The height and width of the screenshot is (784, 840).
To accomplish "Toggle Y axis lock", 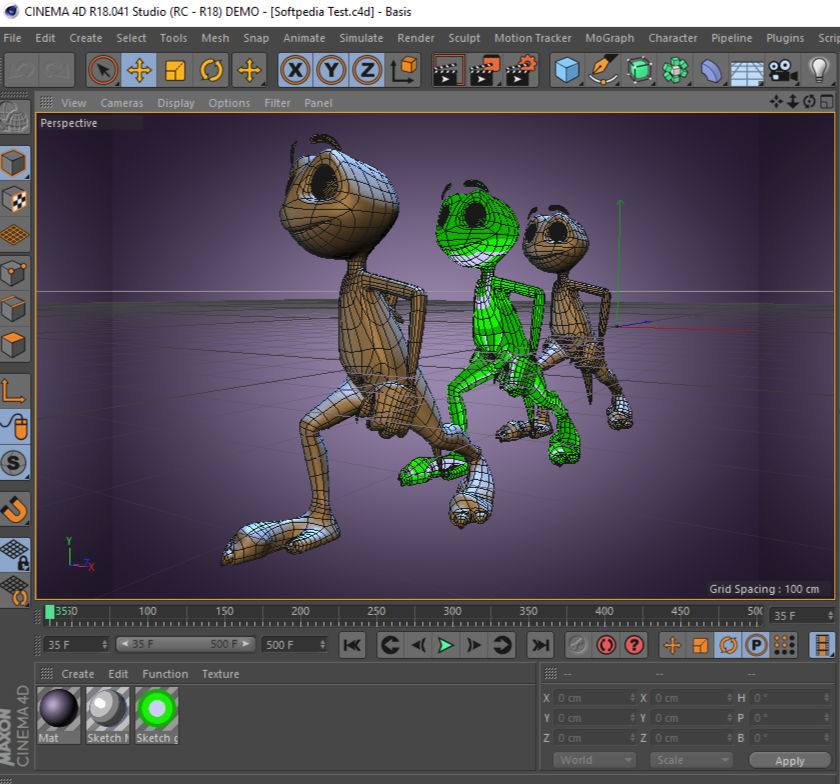I will click(x=331, y=70).
